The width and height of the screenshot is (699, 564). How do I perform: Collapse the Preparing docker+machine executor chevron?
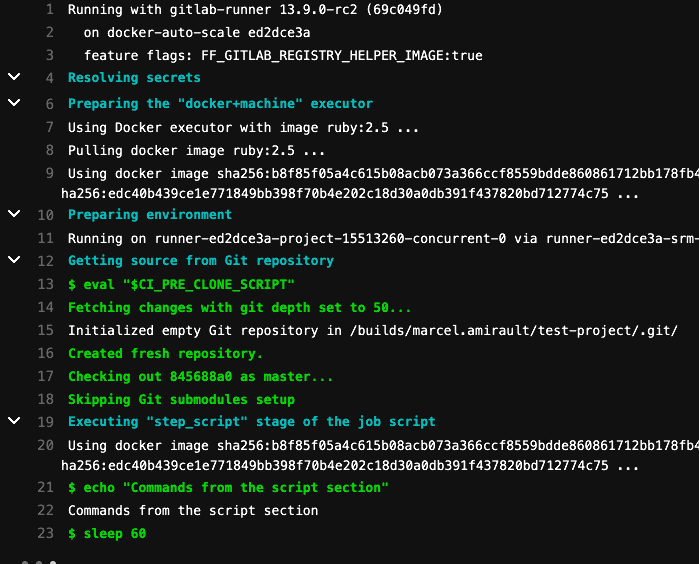point(14,103)
